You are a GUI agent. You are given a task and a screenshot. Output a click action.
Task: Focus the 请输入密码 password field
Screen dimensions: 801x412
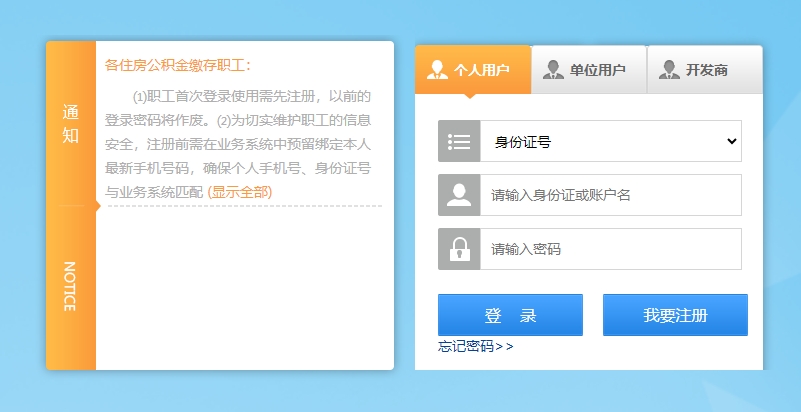[x=610, y=249]
